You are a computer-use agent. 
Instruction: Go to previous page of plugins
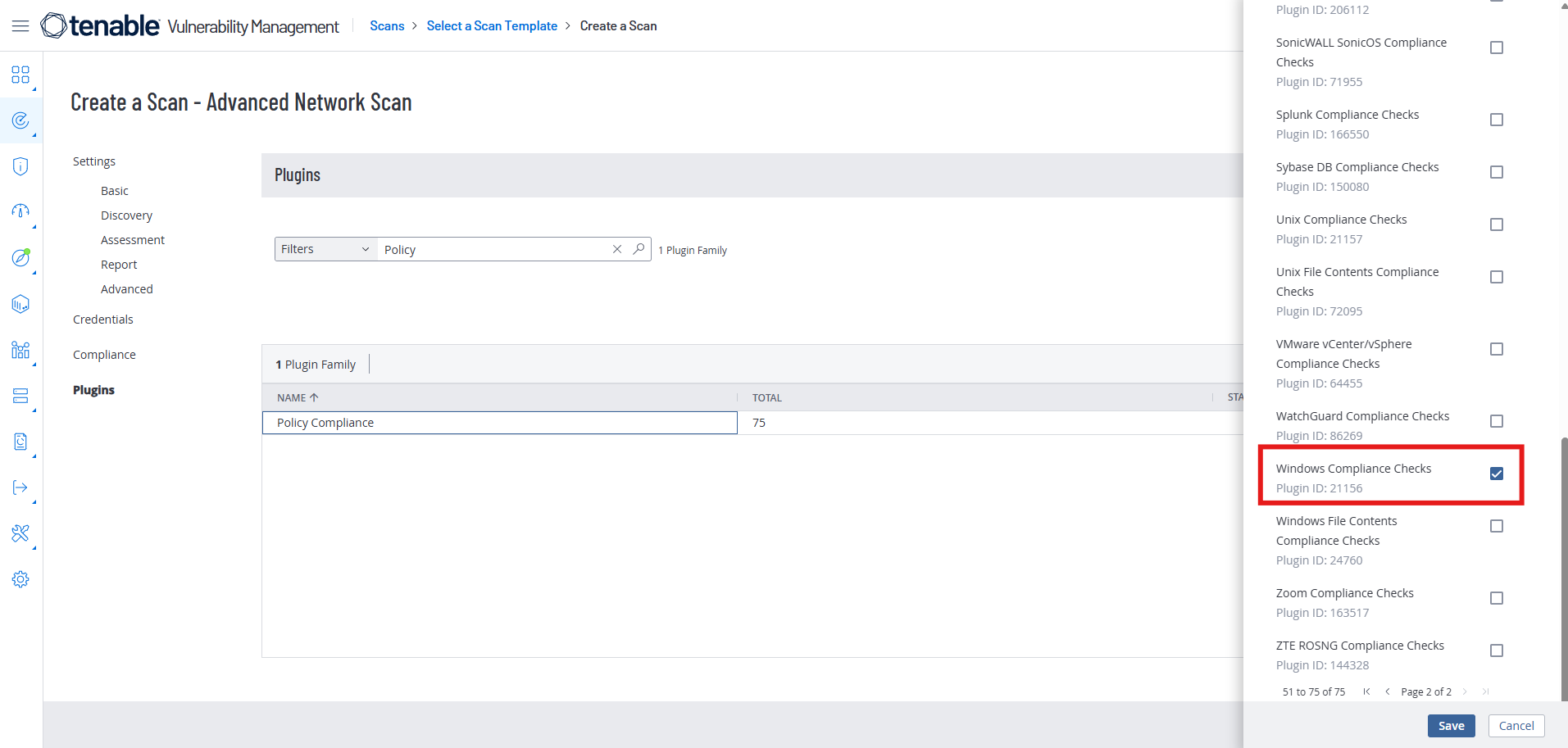point(1387,691)
